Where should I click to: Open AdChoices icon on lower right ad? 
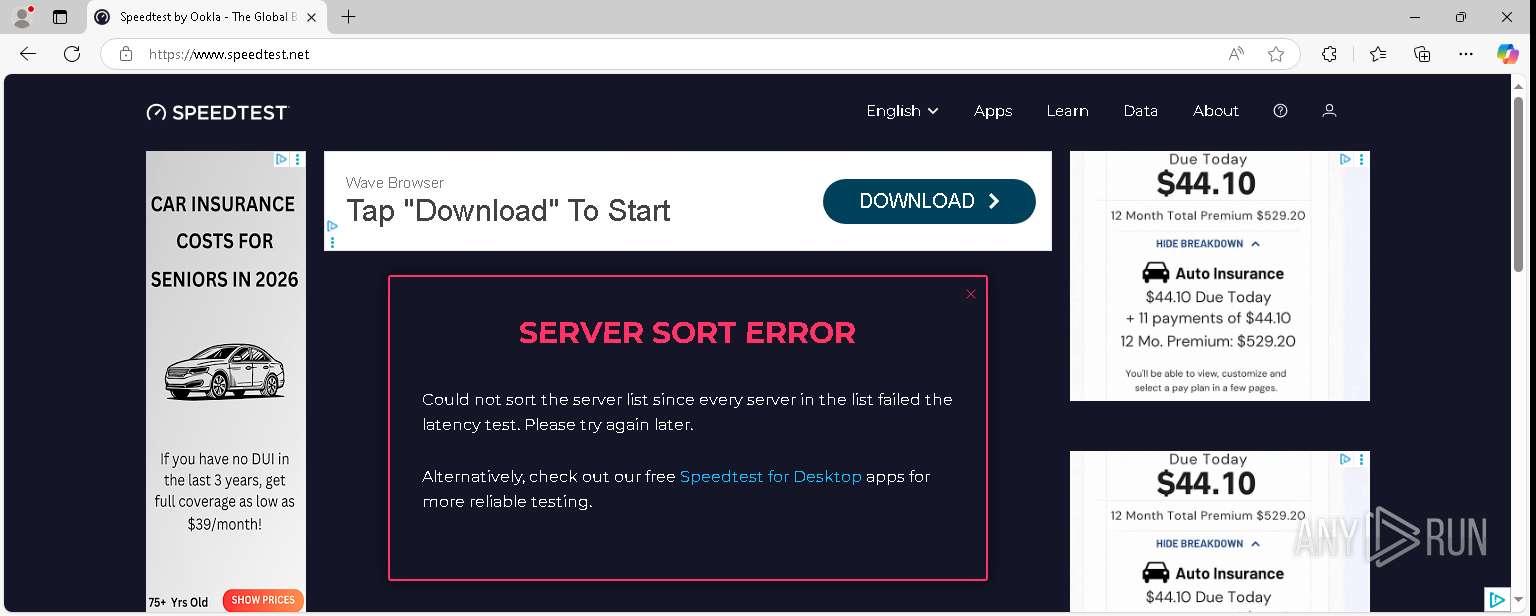[1346, 459]
